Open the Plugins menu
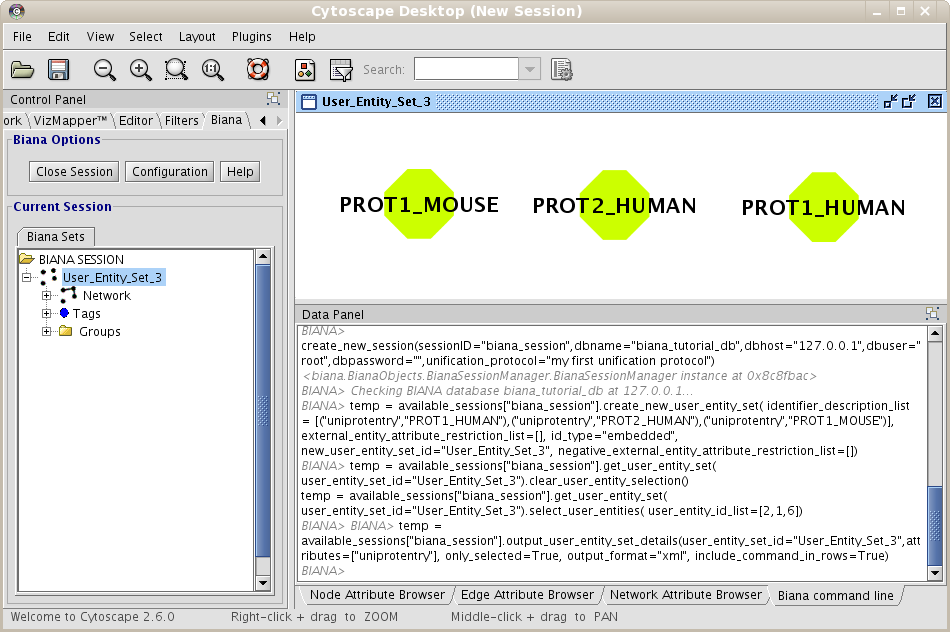The image size is (950, 632). tap(252, 37)
